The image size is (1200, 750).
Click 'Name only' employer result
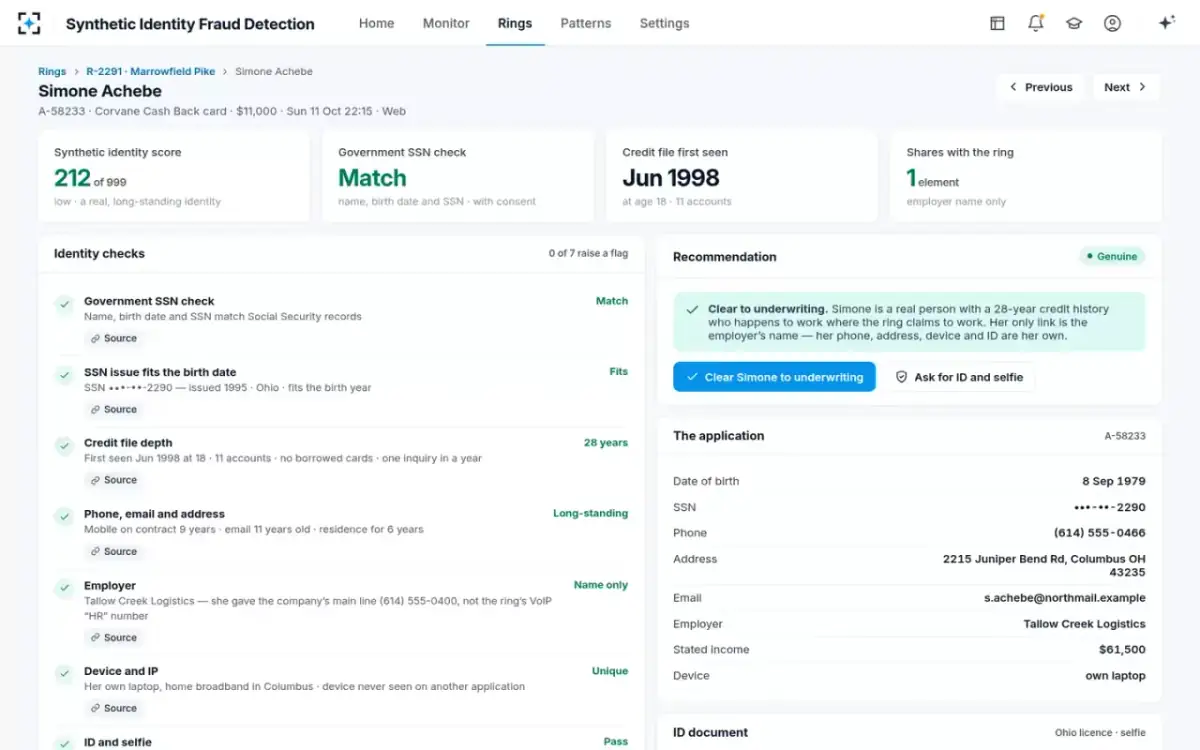601,585
